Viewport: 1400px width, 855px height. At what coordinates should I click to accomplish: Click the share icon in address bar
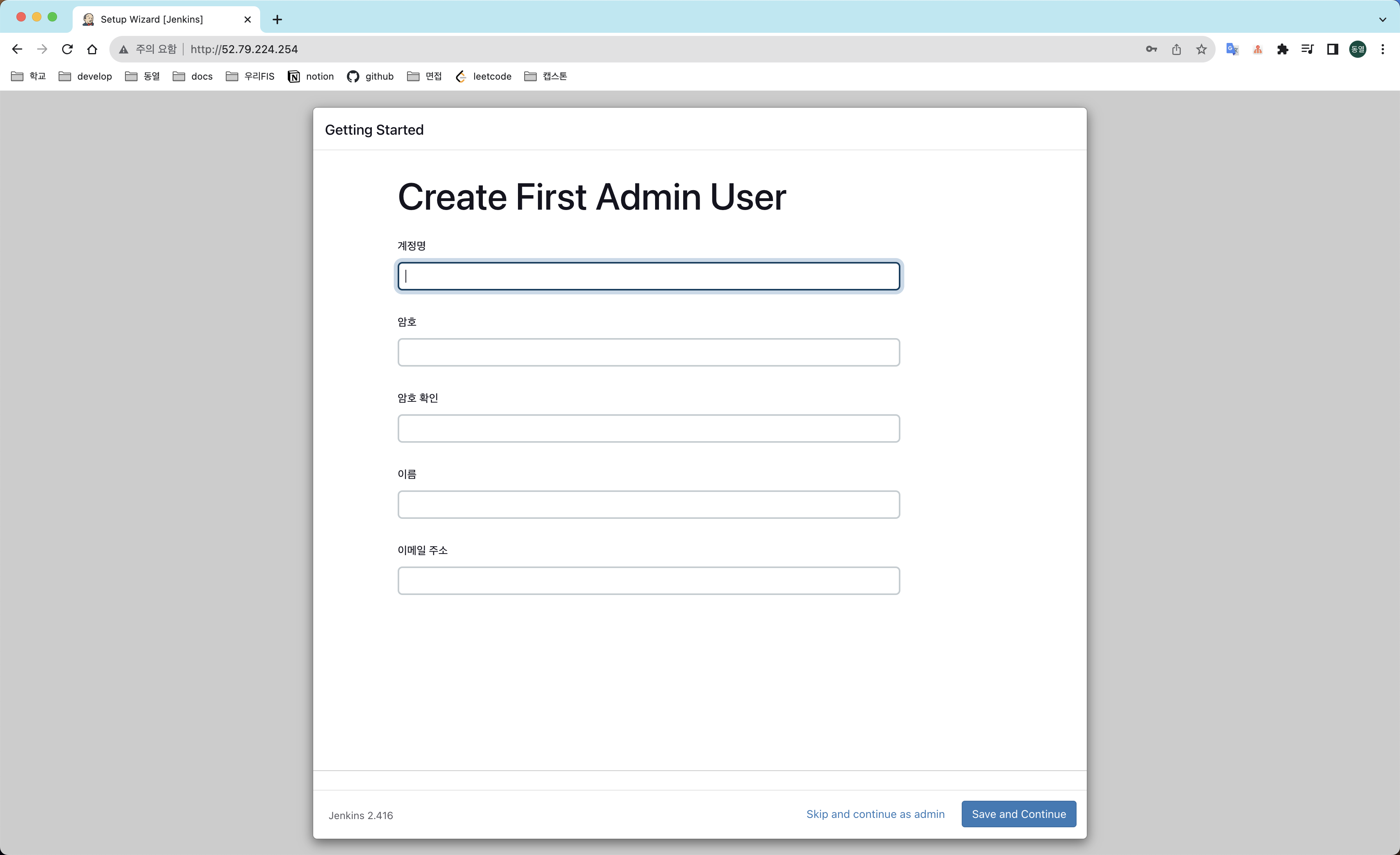point(1176,50)
